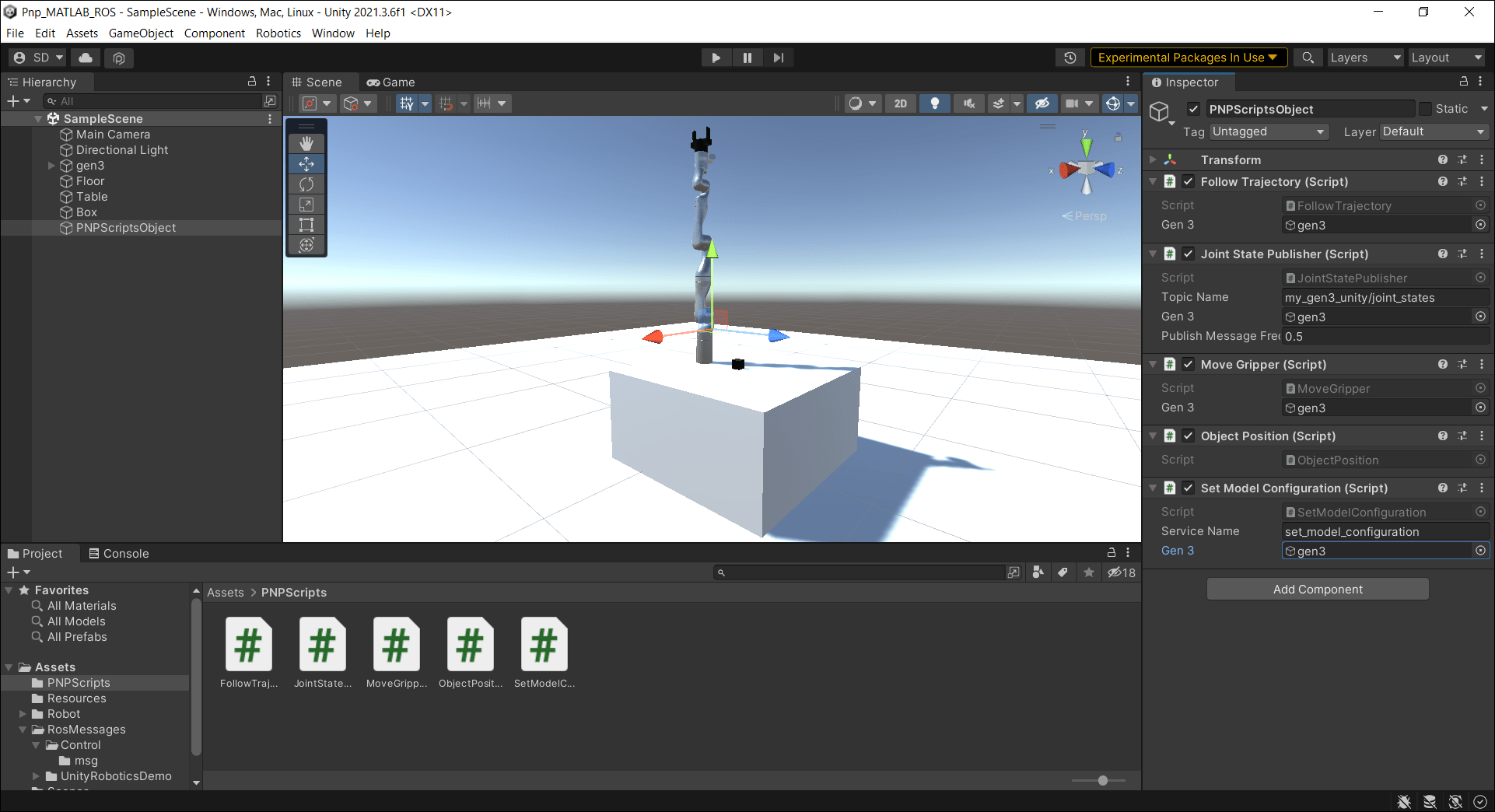The width and height of the screenshot is (1495, 812).
Task: Toggle scene lighting
Action: pyautogui.click(x=935, y=103)
